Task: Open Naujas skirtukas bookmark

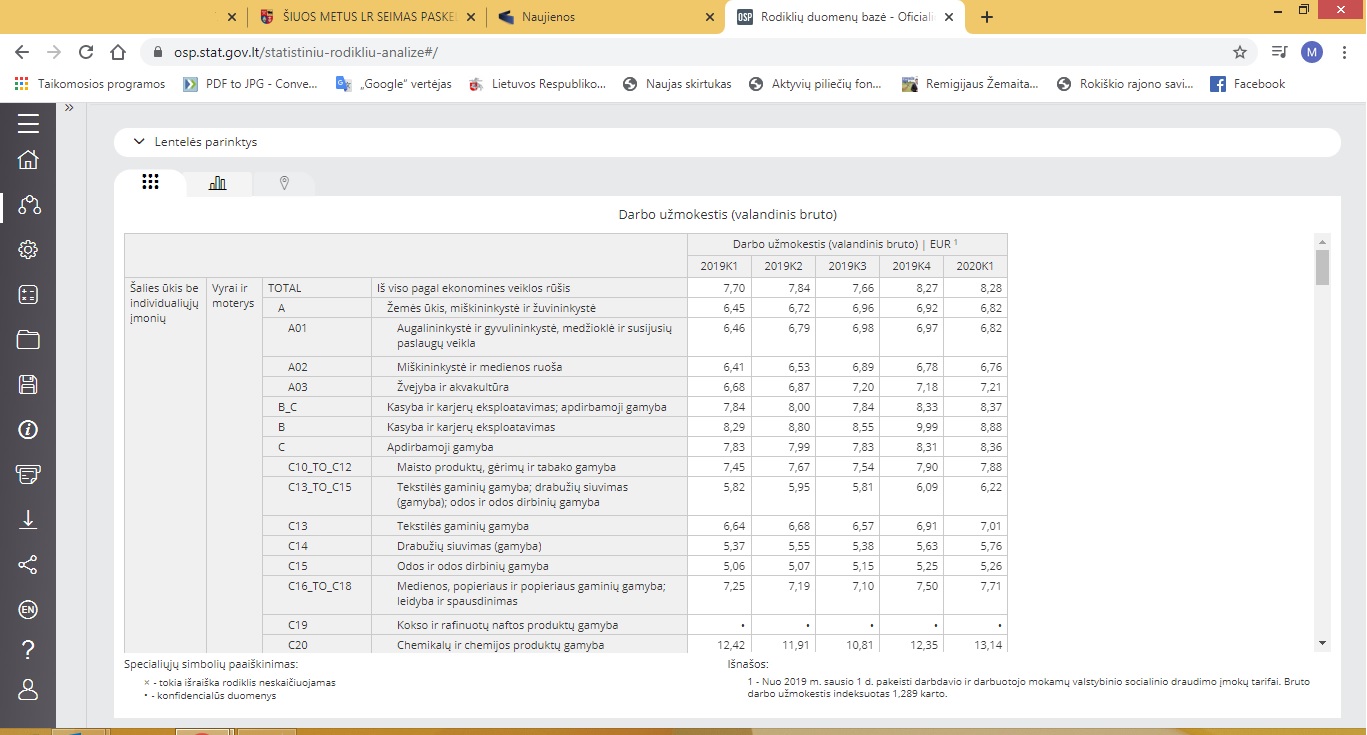Action: click(x=678, y=84)
